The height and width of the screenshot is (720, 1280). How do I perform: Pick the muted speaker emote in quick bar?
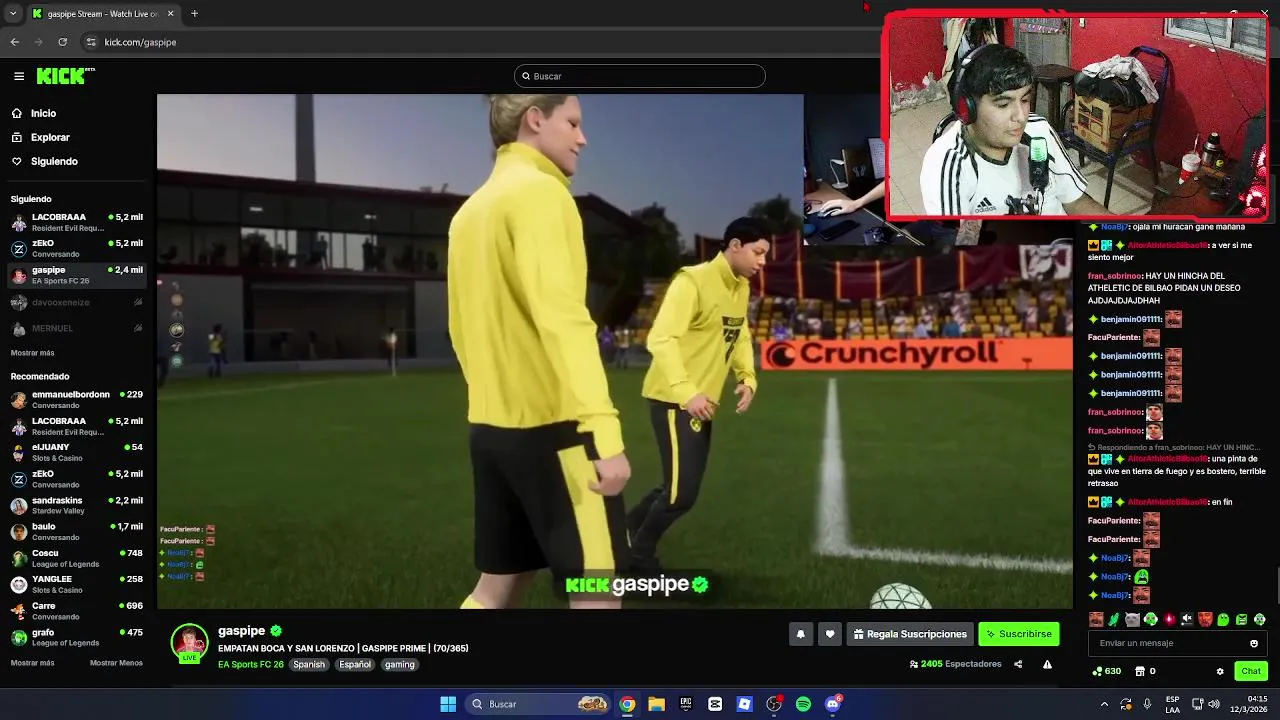1186,619
